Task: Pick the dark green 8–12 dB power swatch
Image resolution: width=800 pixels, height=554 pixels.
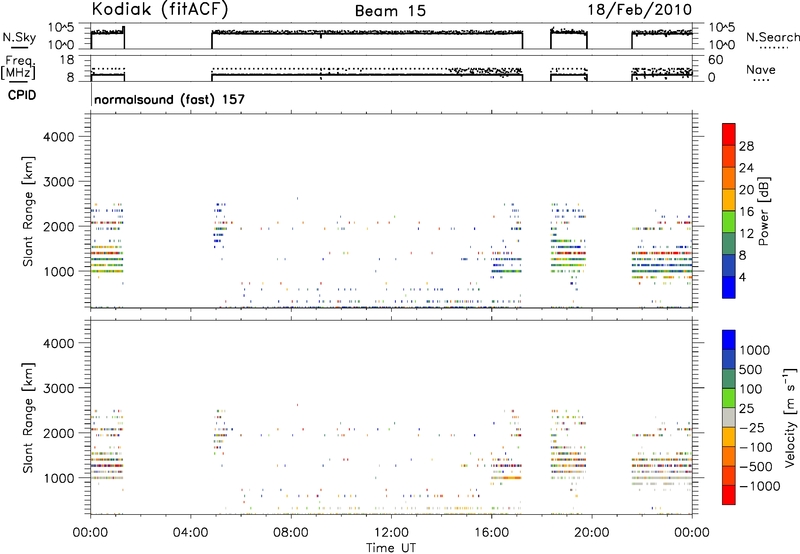Action: [x=729, y=244]
